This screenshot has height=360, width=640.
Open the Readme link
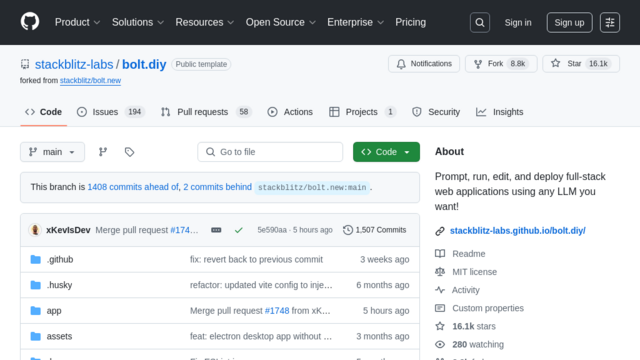point(469,254)
